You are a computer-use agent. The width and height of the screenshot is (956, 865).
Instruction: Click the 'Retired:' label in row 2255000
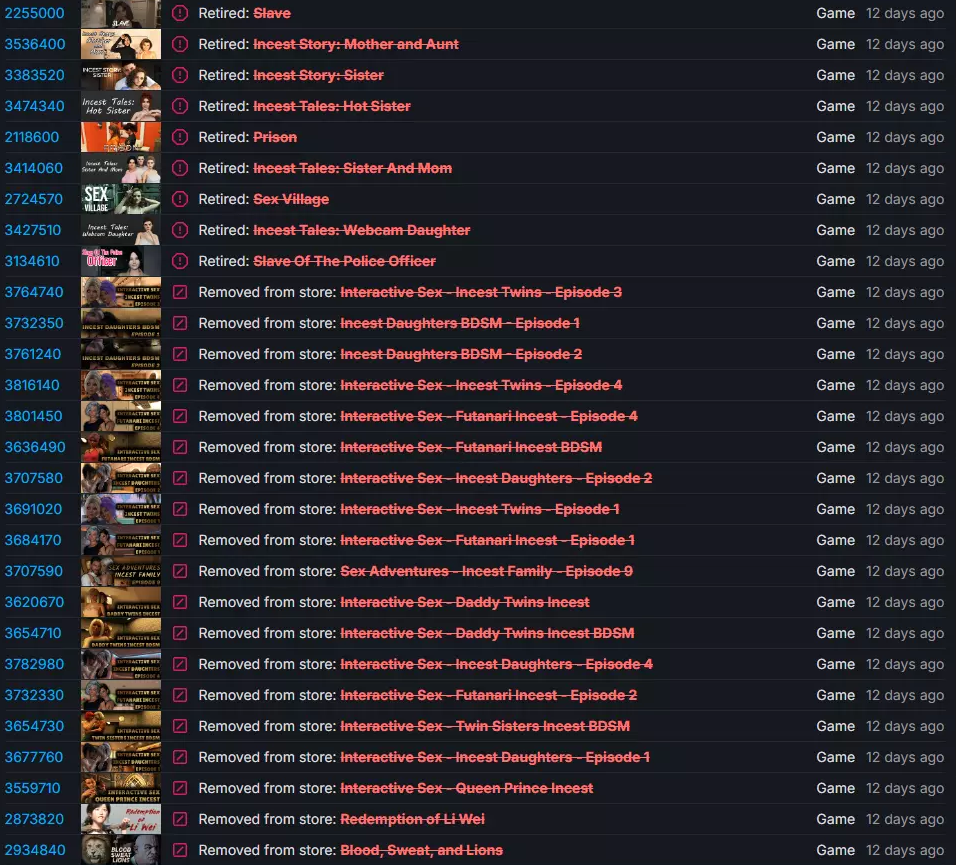tap(224, 13)
